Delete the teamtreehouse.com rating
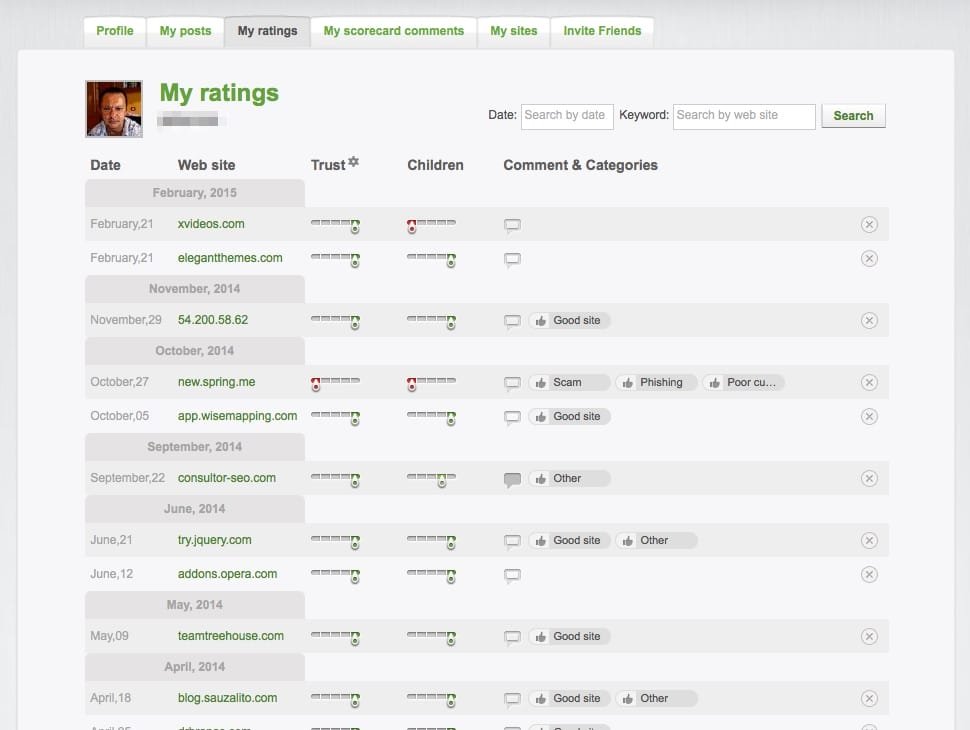This screenshot has width=970, height=730. [x=868, y=637]
